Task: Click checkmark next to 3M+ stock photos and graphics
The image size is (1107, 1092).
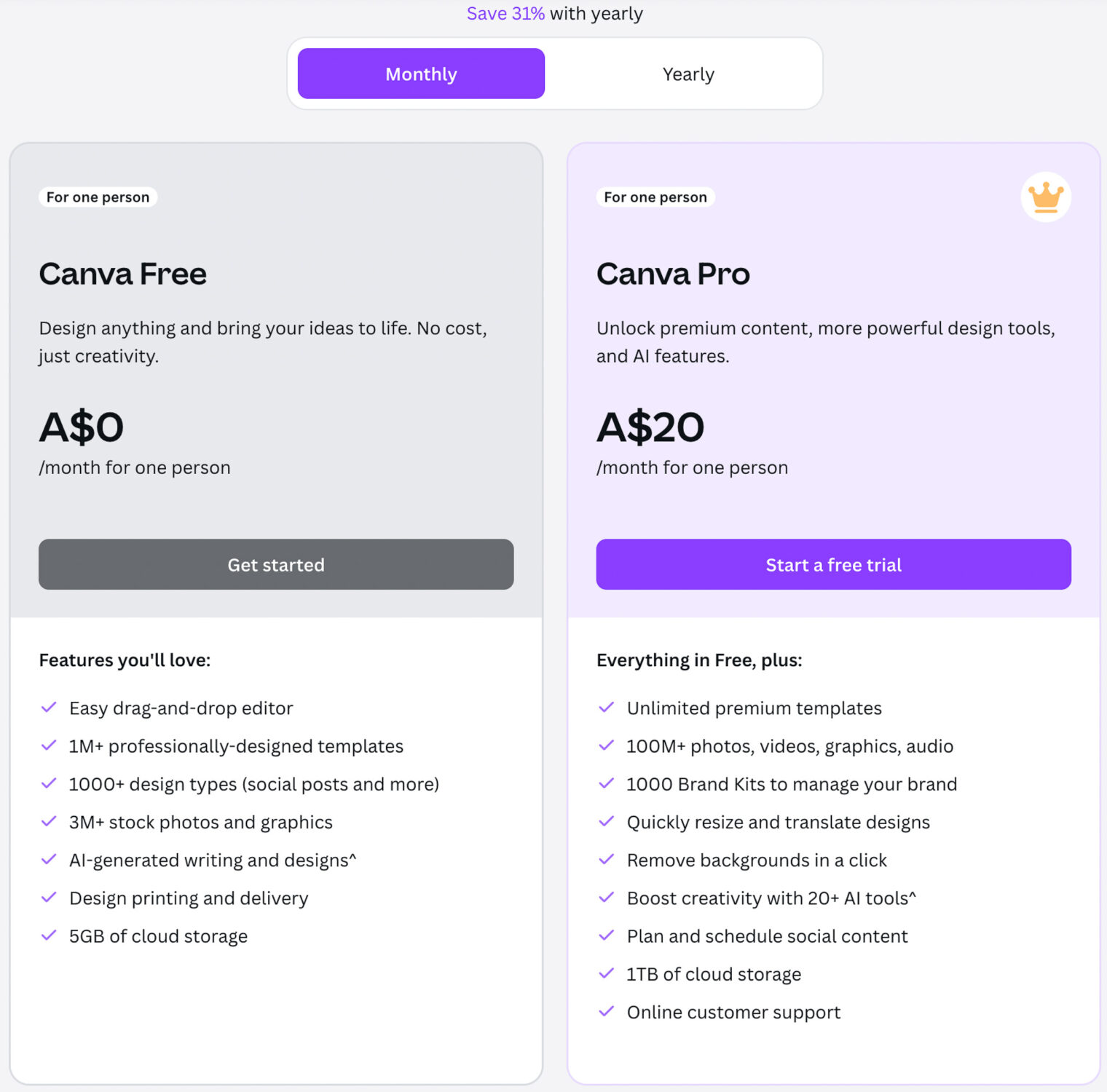Action: (x=49, y=822)
